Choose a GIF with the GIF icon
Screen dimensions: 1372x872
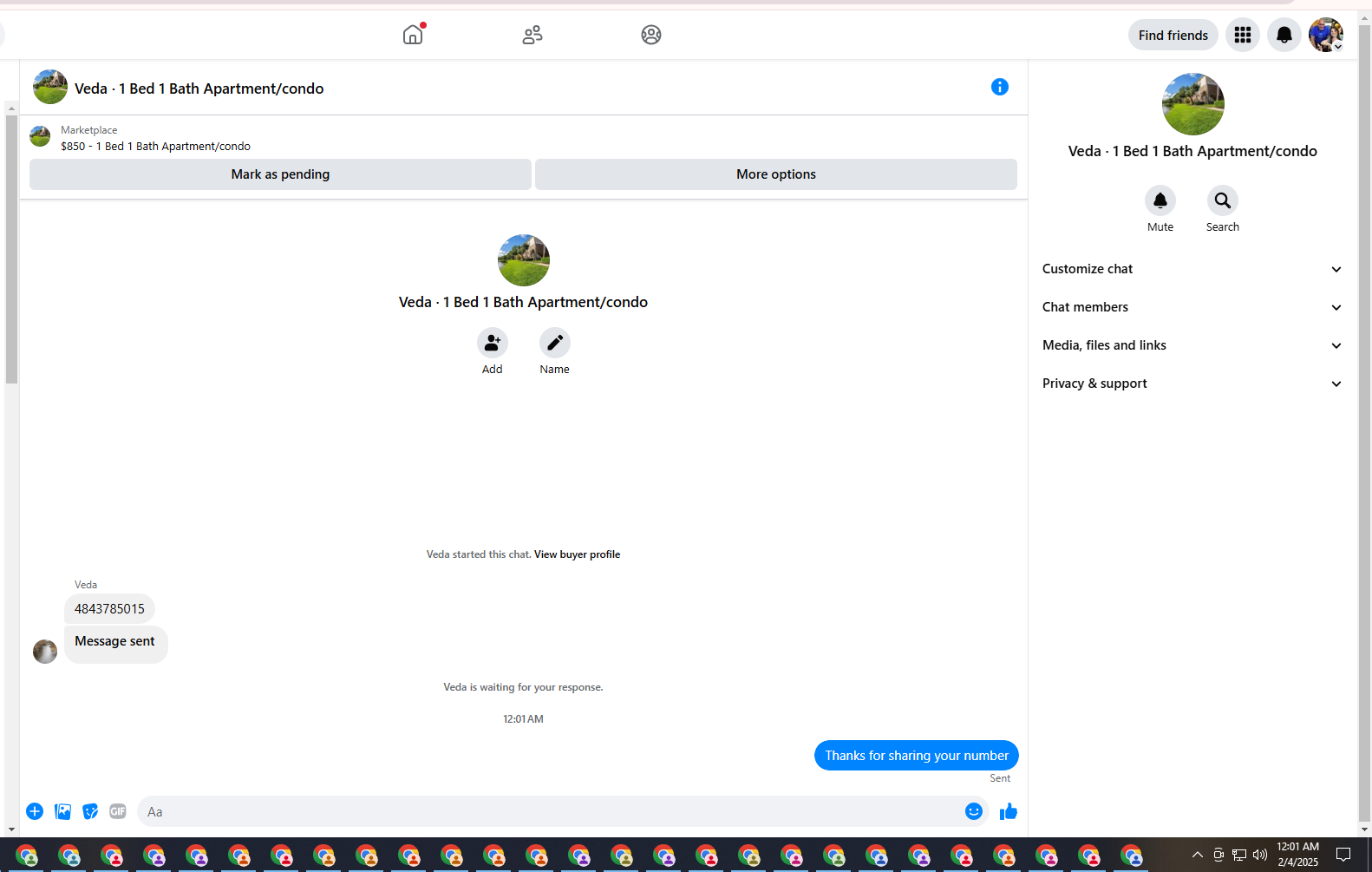[x=118, y=811]
